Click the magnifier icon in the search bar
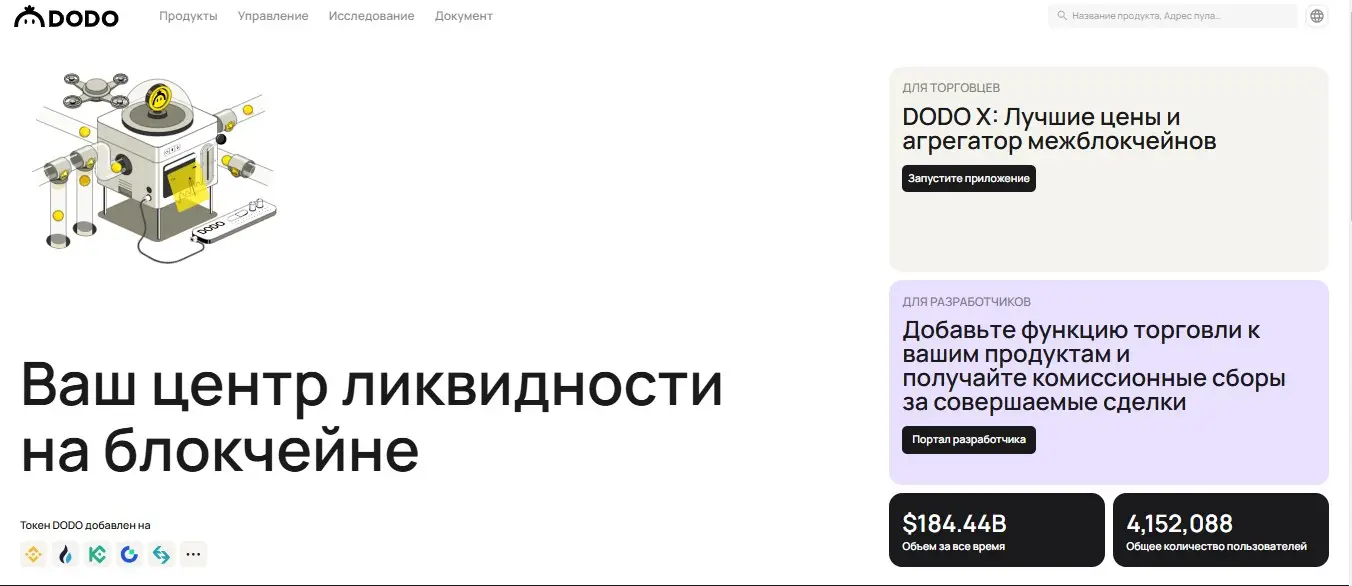The height and width of the screenshot is (586, 1352). (1062, 16)
